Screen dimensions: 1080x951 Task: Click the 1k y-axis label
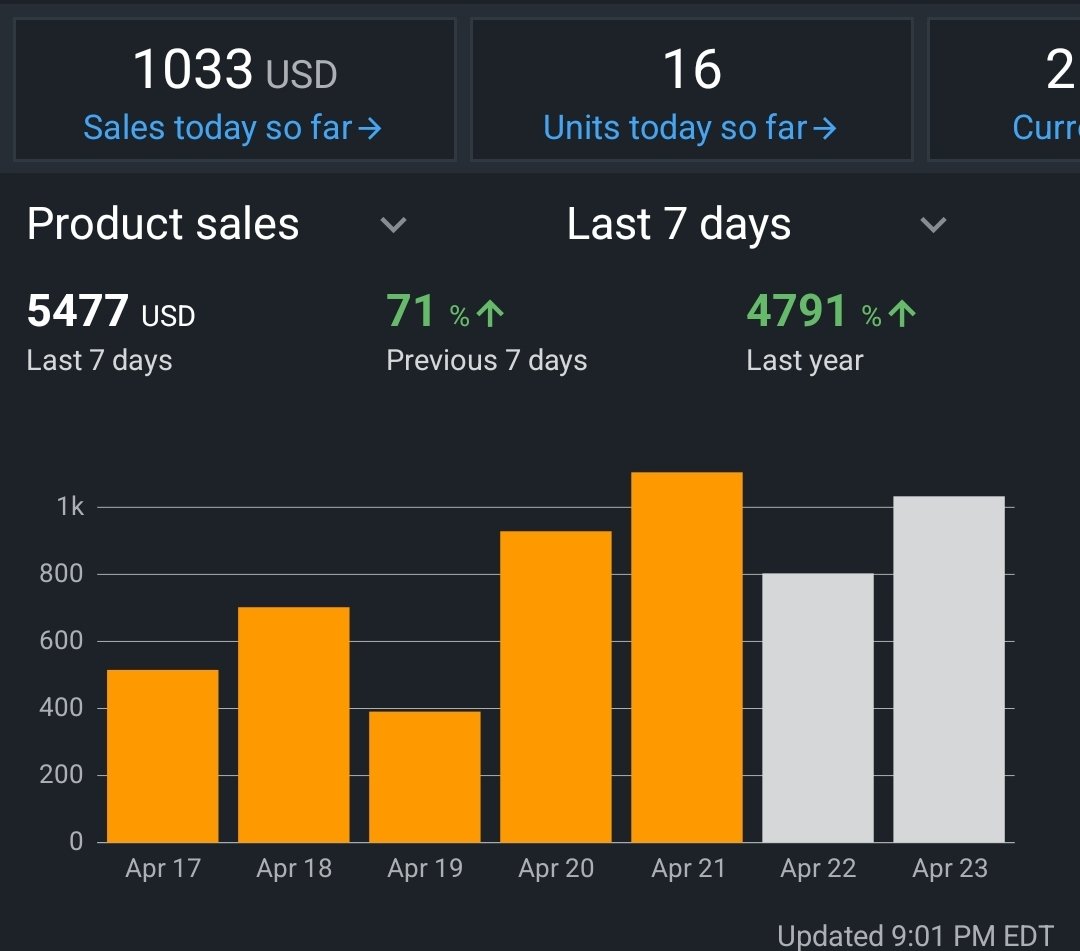click(70, 507)
